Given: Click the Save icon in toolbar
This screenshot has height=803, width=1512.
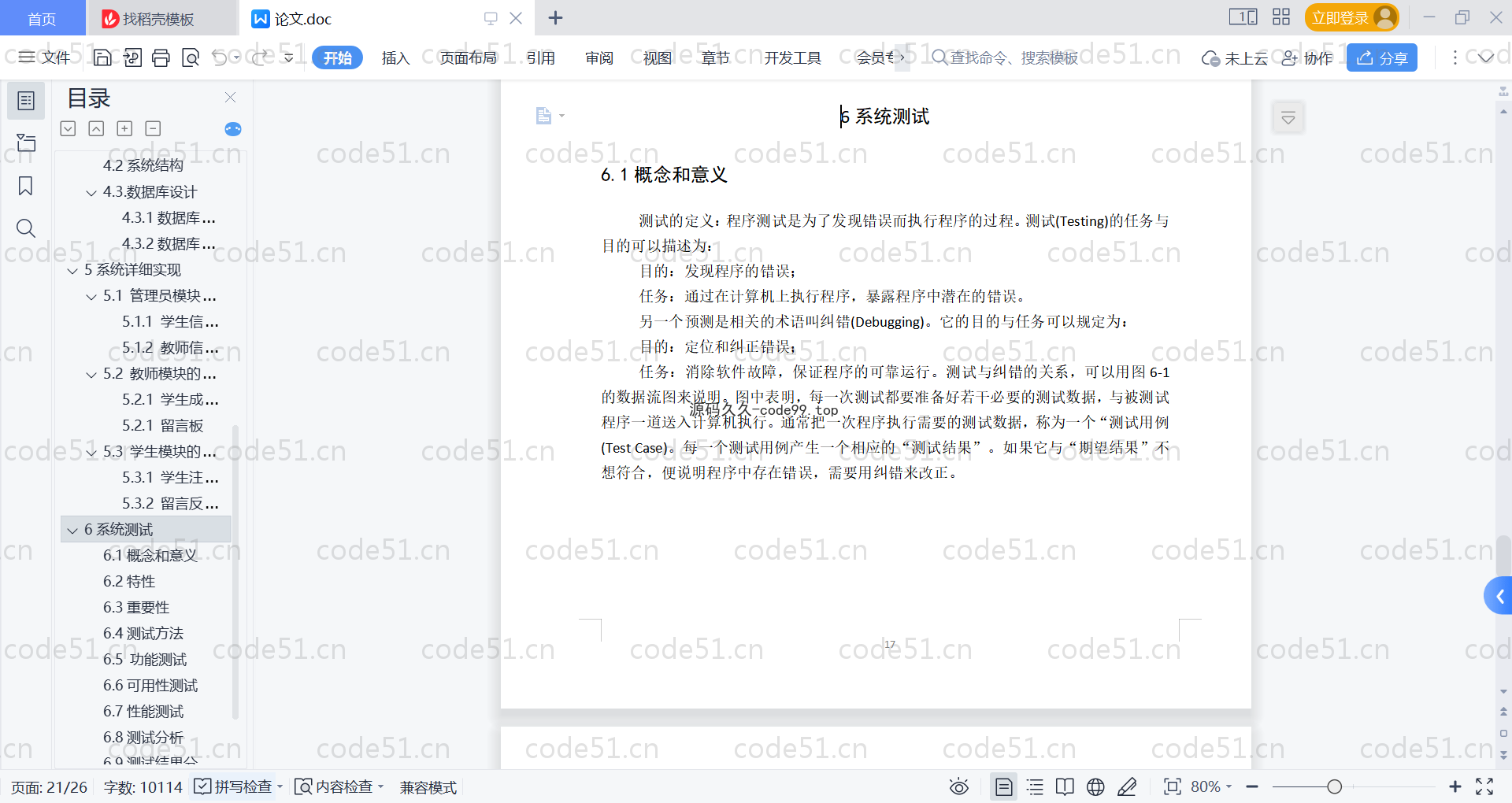Looking at the screenshot, I should [102, 57].
